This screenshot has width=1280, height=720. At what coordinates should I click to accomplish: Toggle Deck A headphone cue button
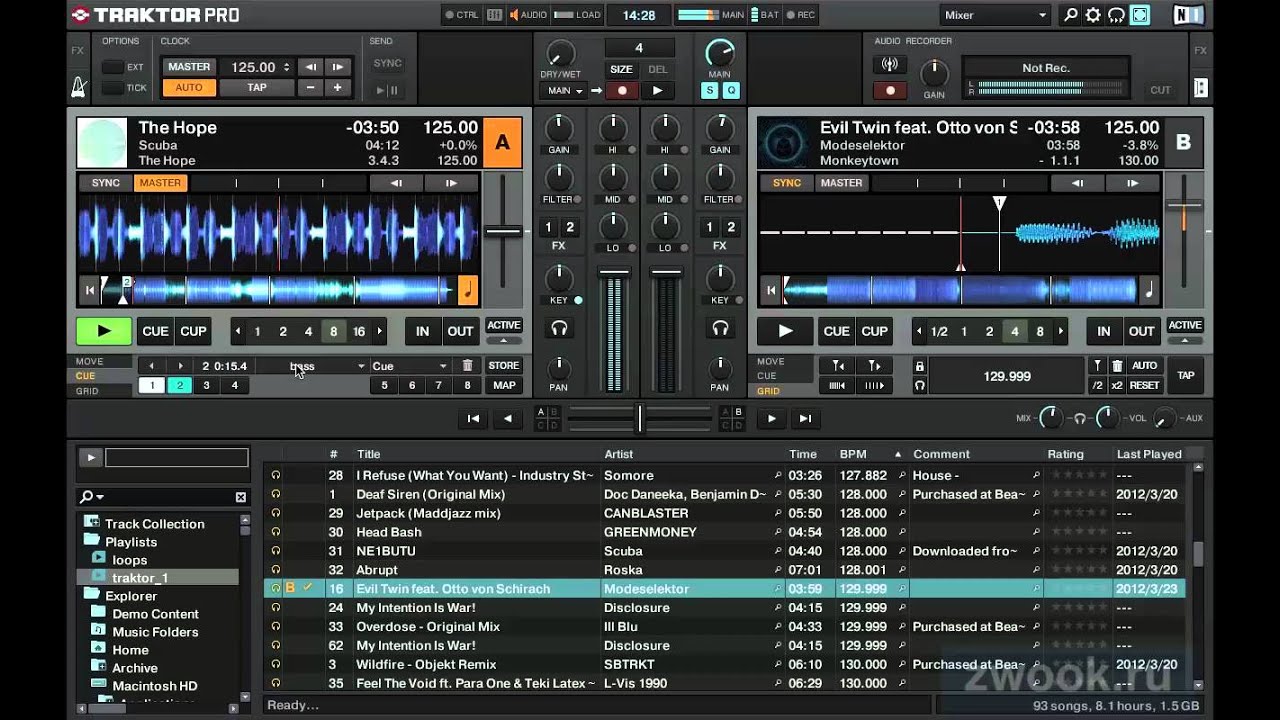point(559,328)
